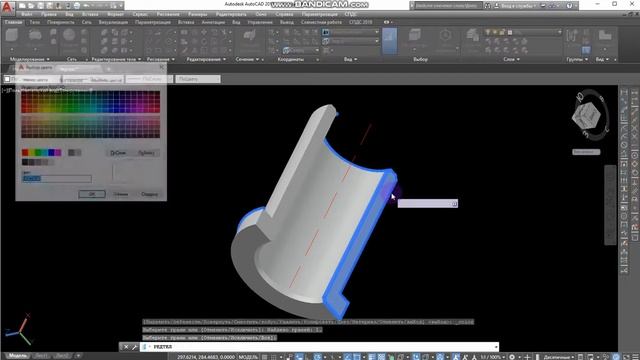
Task: Open the Файл menu
Action: click(27, 14)
